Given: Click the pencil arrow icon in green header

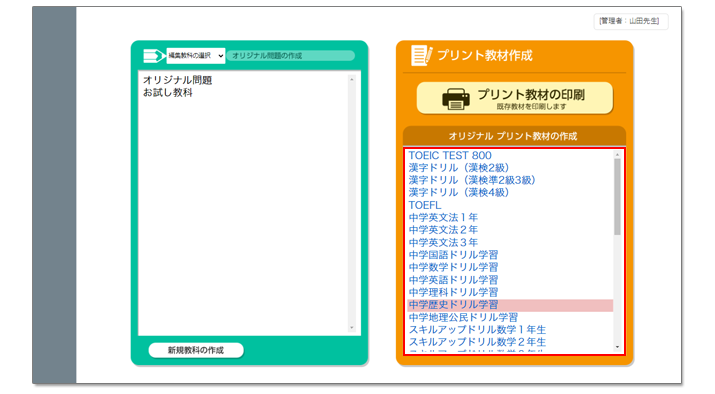Looking at the screenshot, I should tap(154, 56).
